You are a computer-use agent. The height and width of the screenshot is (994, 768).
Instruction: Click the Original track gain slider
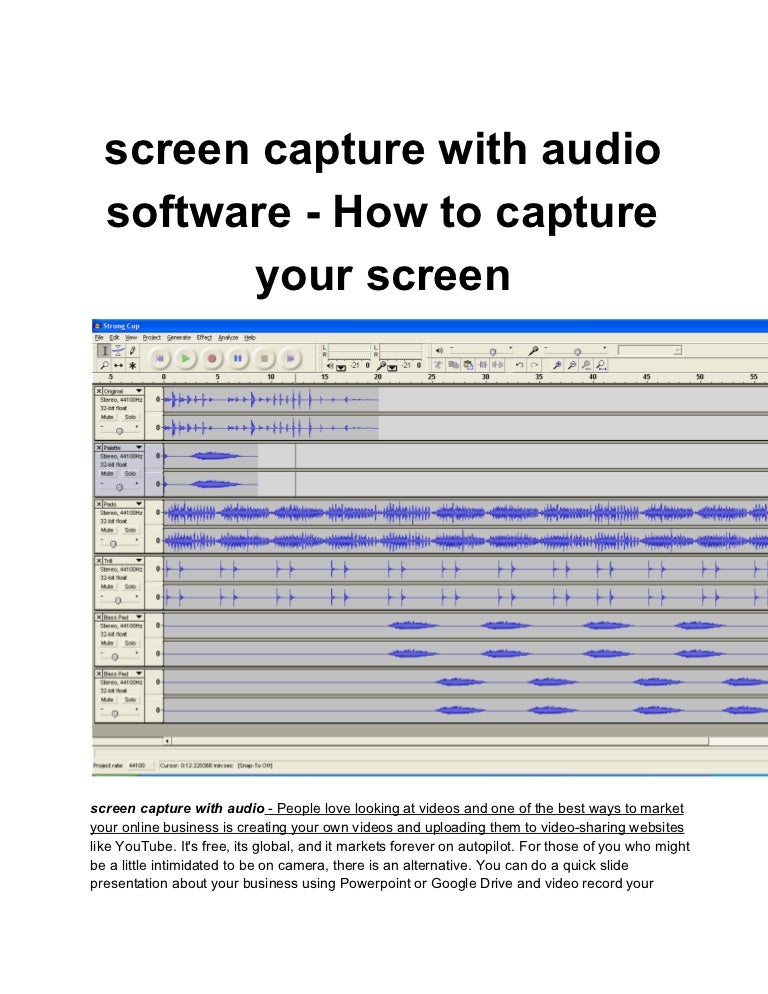(x=119, y=430)
